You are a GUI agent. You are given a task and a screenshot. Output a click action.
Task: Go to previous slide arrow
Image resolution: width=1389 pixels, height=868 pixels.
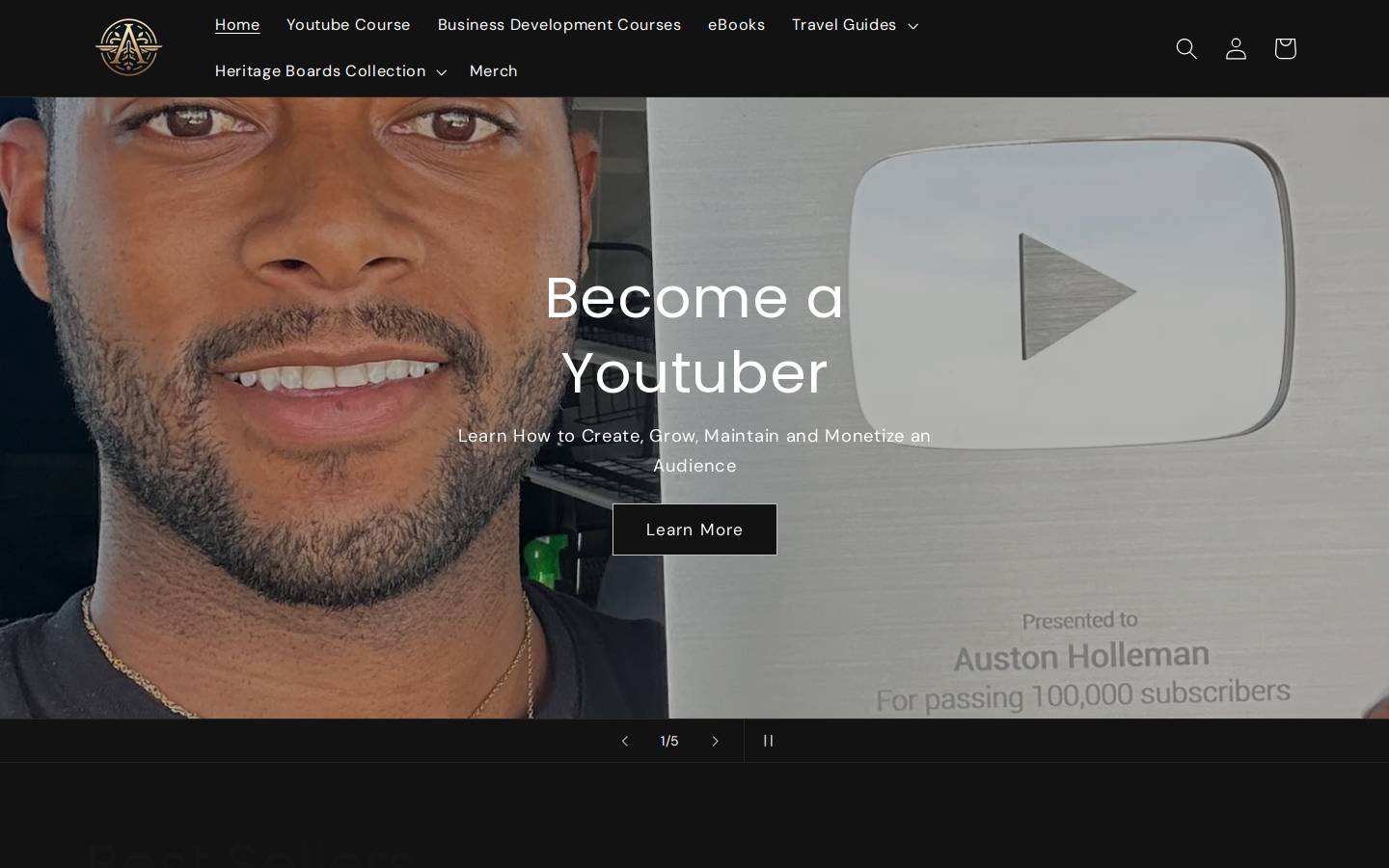[624, 741]
